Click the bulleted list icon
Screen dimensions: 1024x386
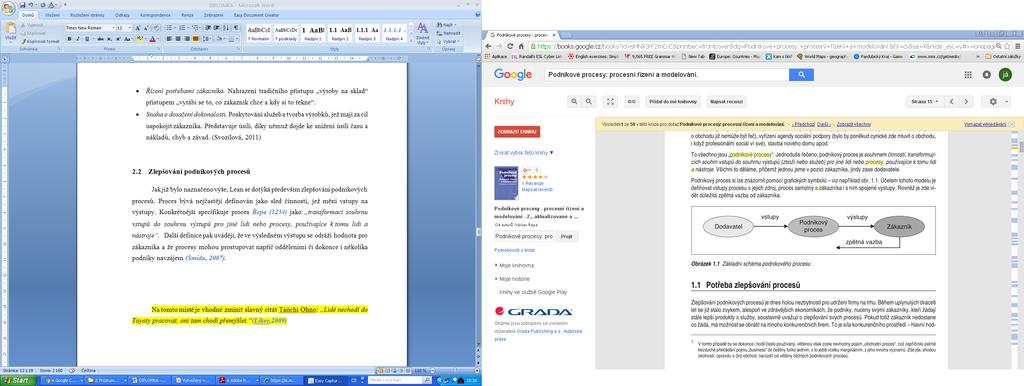pyautogui.click(x=169, y=28)
